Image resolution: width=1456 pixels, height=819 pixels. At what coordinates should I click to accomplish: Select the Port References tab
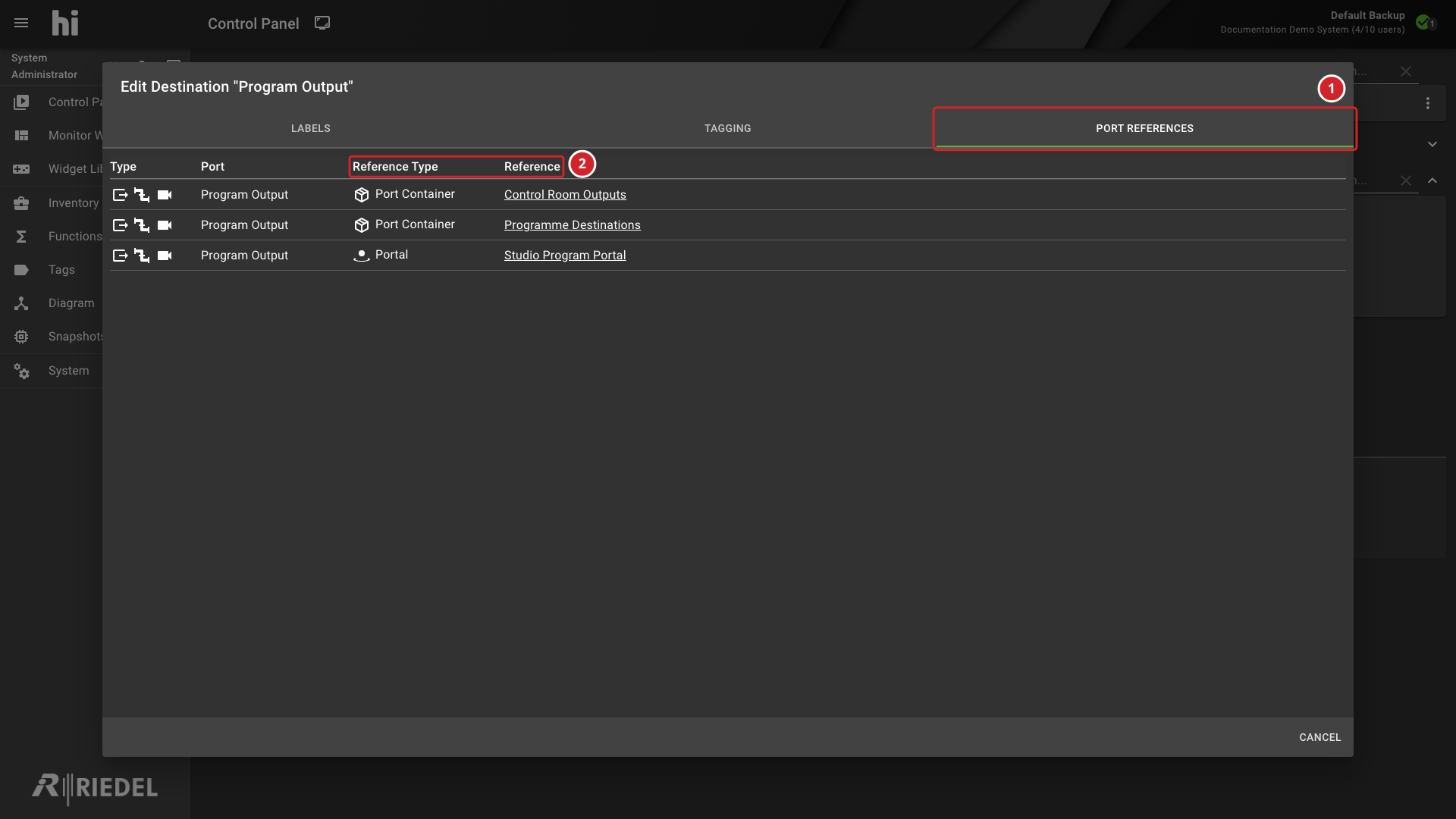pos(1145,128)
